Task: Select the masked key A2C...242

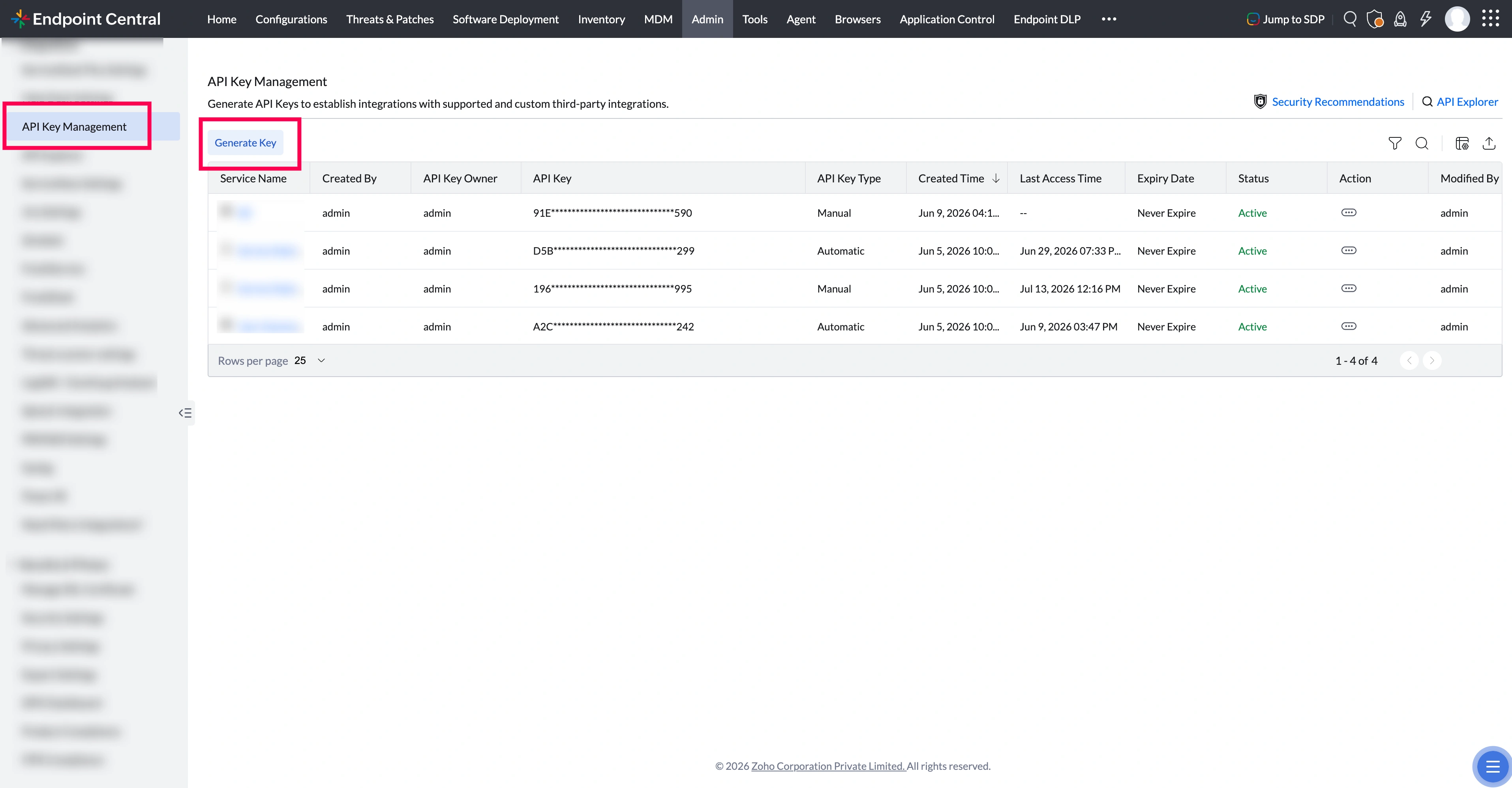Action: pos(613,326)
